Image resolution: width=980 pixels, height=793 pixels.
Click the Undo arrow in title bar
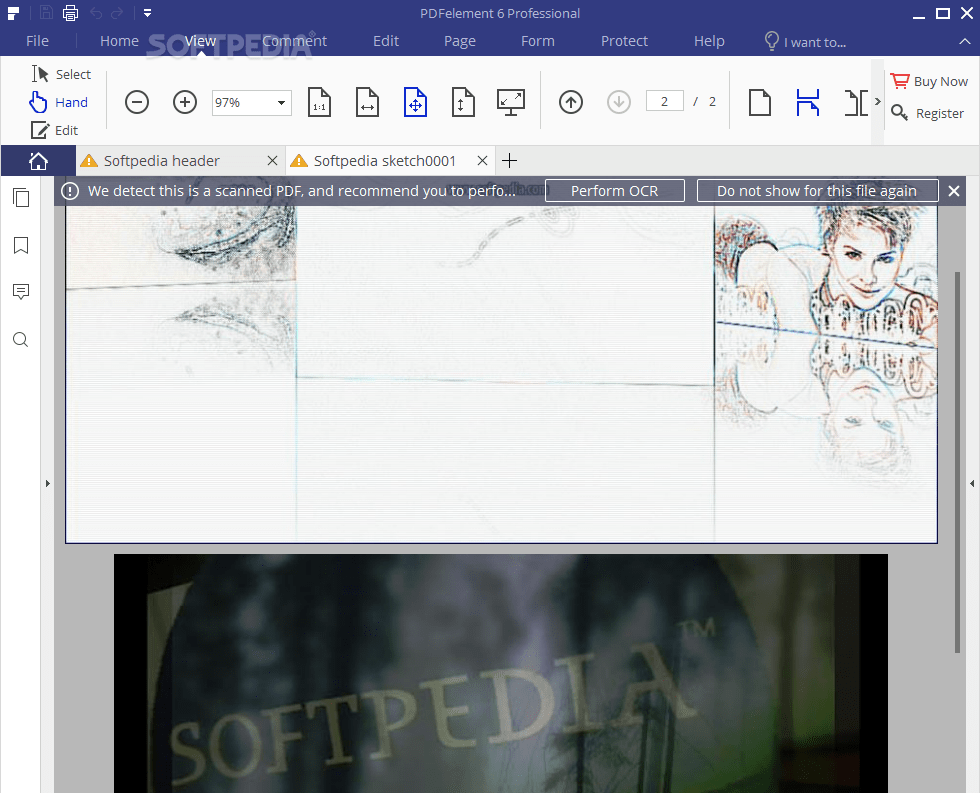[96, 12]
